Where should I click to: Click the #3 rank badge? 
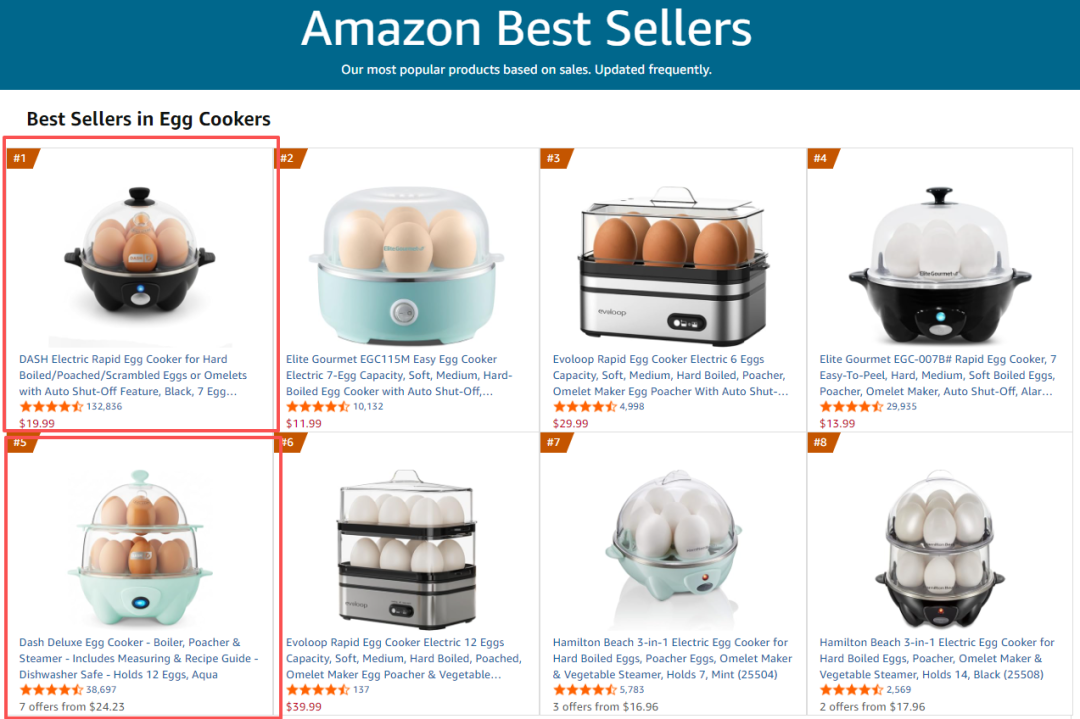point(554,158)
